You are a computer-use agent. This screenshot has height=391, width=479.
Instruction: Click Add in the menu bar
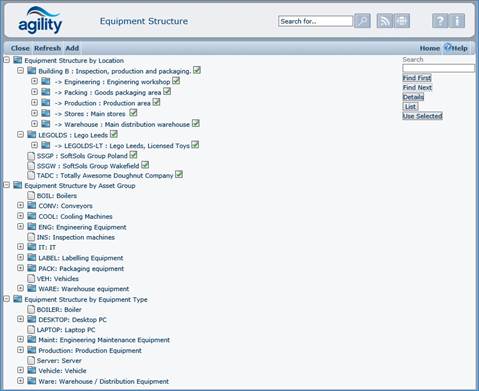tap(72, 48)
